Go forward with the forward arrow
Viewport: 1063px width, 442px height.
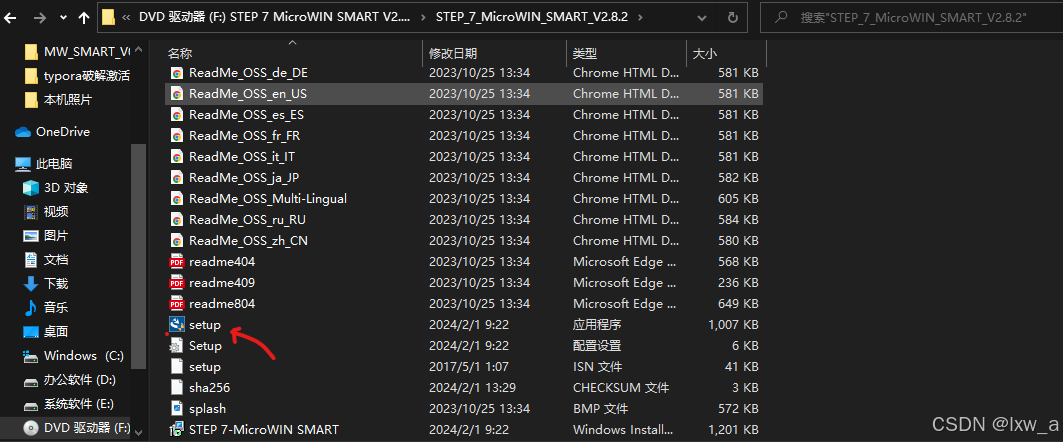pyautogui.click(x=39, y=18)
